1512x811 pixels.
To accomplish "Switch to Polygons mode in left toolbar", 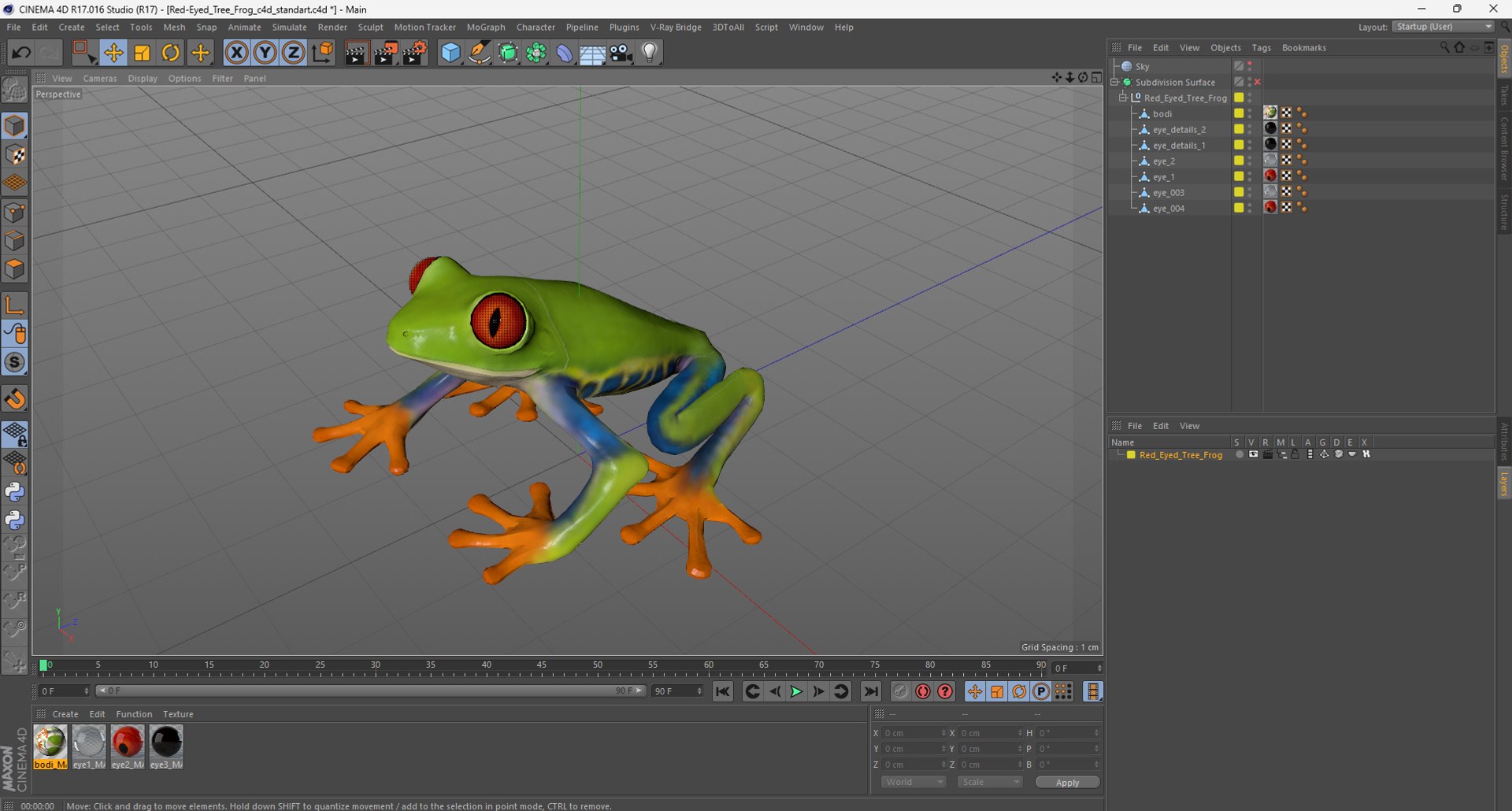I will (x=15, y=269).
